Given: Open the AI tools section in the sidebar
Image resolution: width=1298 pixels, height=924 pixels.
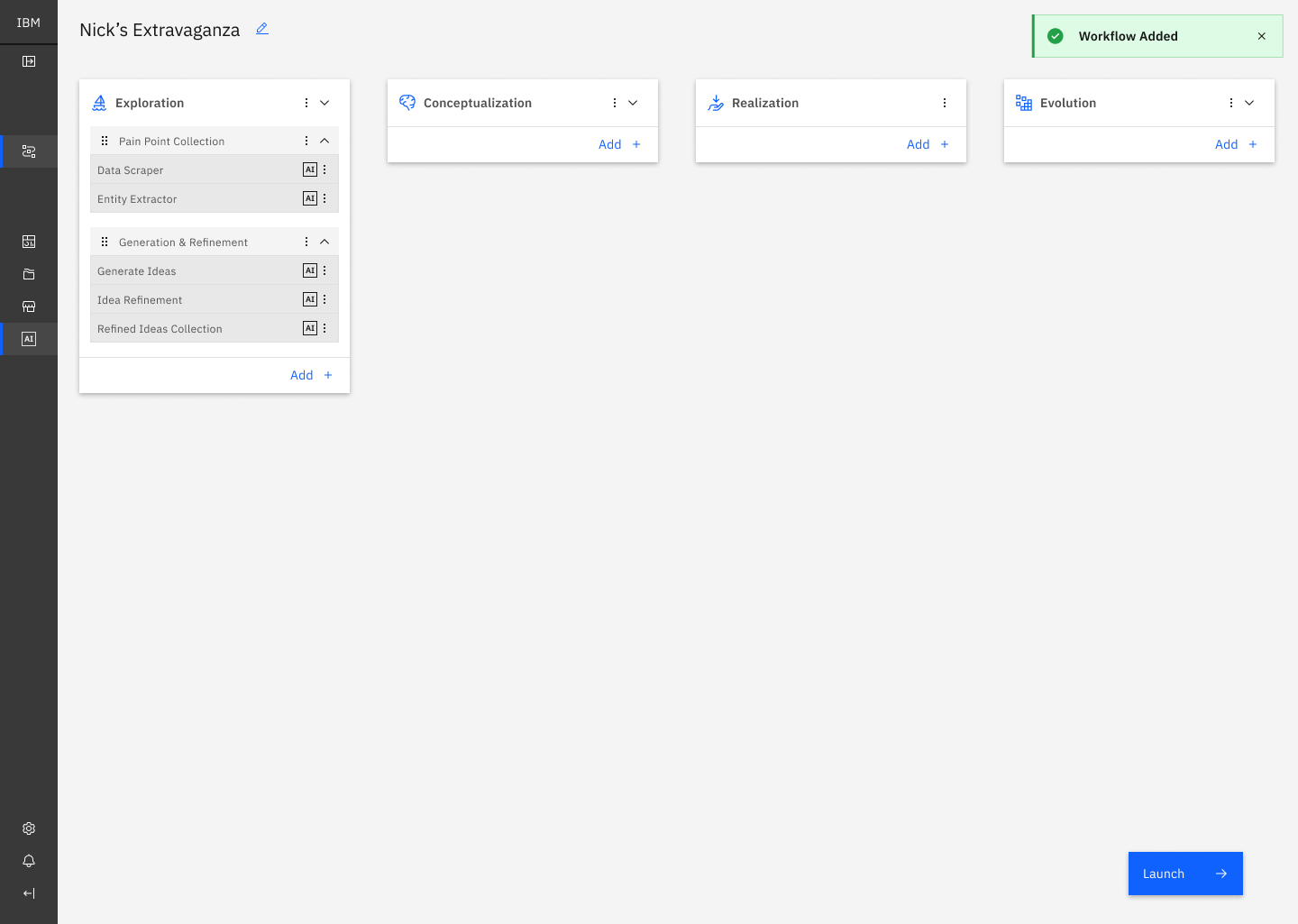Looking at the screenshot, I should pyautogui.click(x=29, y=339).
